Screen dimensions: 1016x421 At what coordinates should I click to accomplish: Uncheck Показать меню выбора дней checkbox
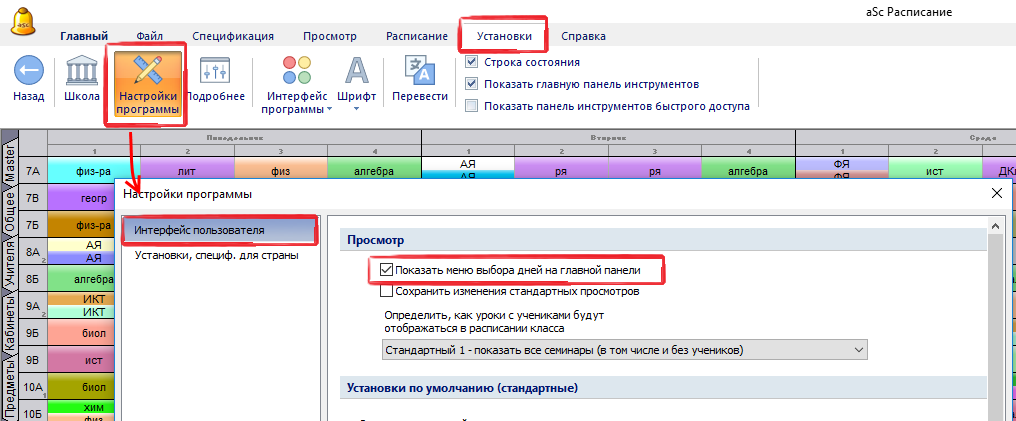click(386, 270)
